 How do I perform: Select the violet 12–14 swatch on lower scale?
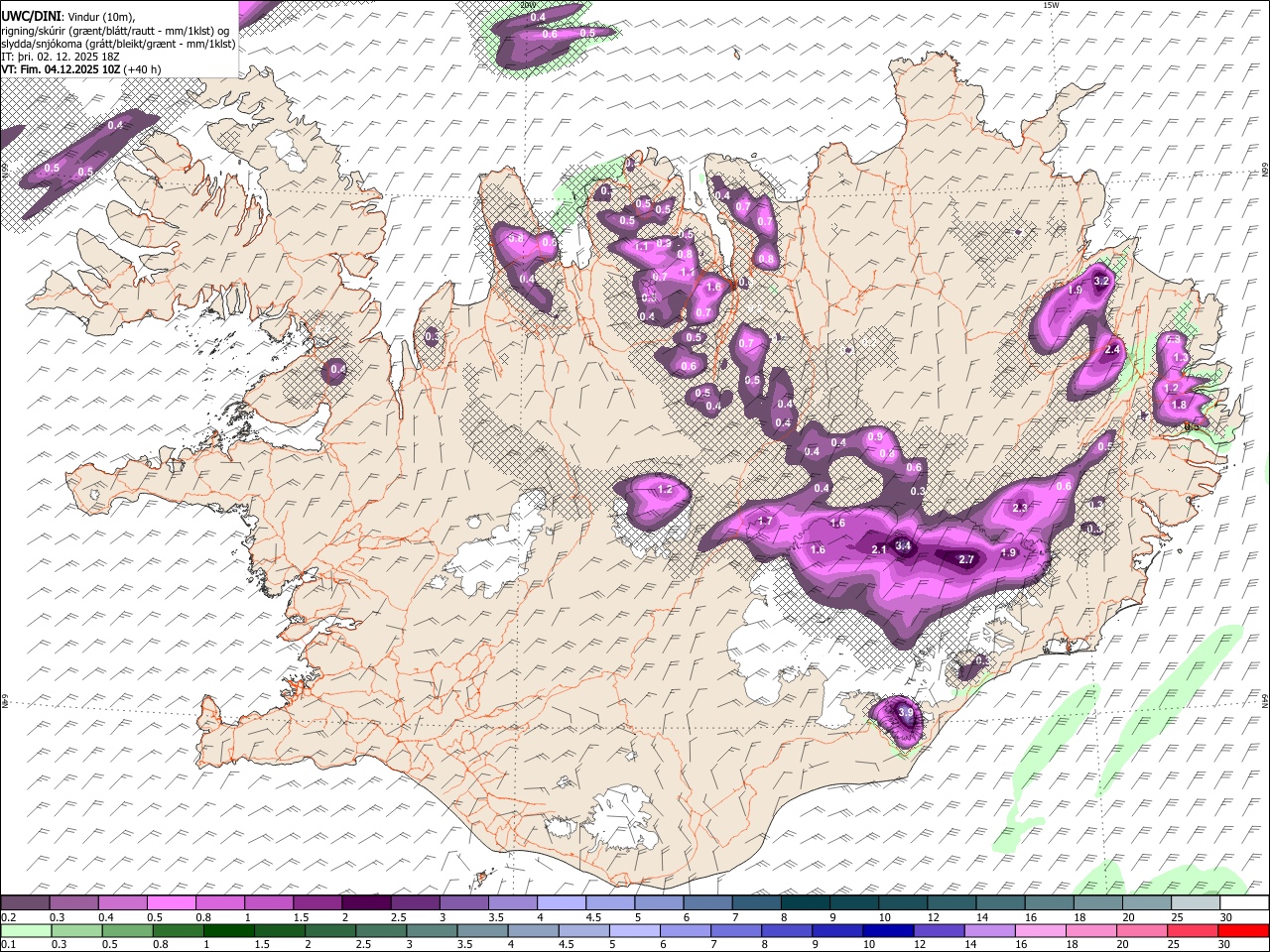939,931
